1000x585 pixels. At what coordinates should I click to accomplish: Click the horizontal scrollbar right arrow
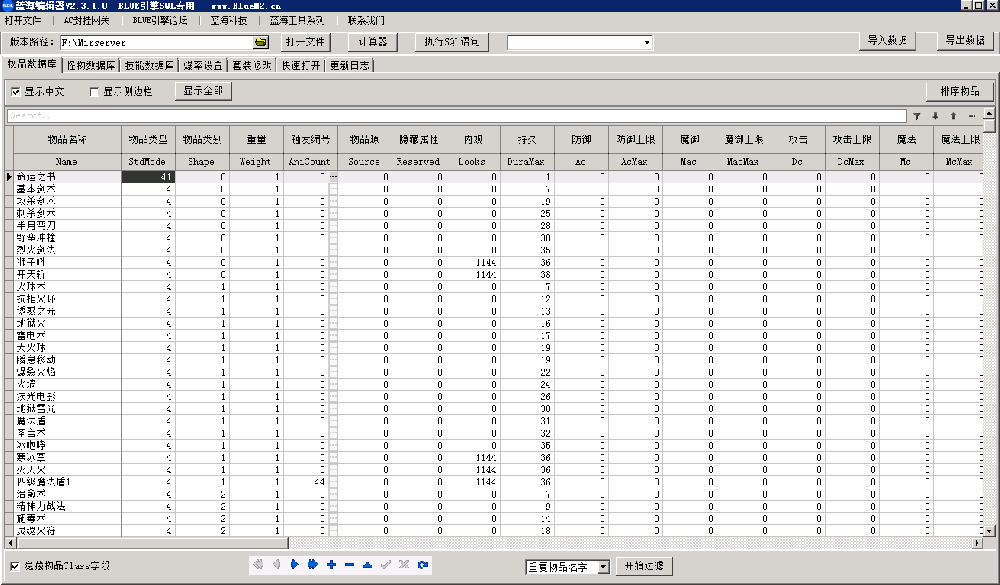click(x=978, y=543)
